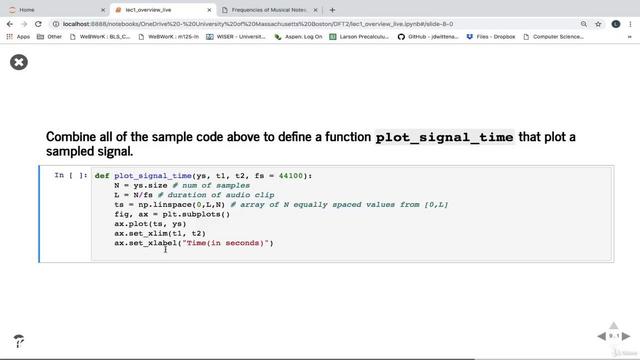Go to the next slide arrow
Viewport: 640px width, 360px height.
(626, 336)
